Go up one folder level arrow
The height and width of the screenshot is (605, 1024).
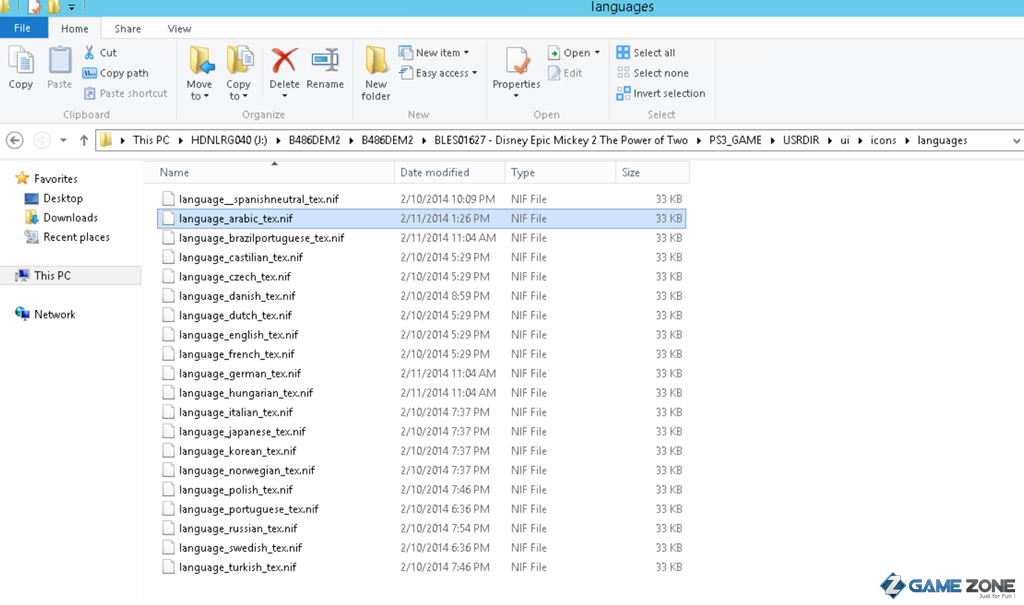[84, 140]
